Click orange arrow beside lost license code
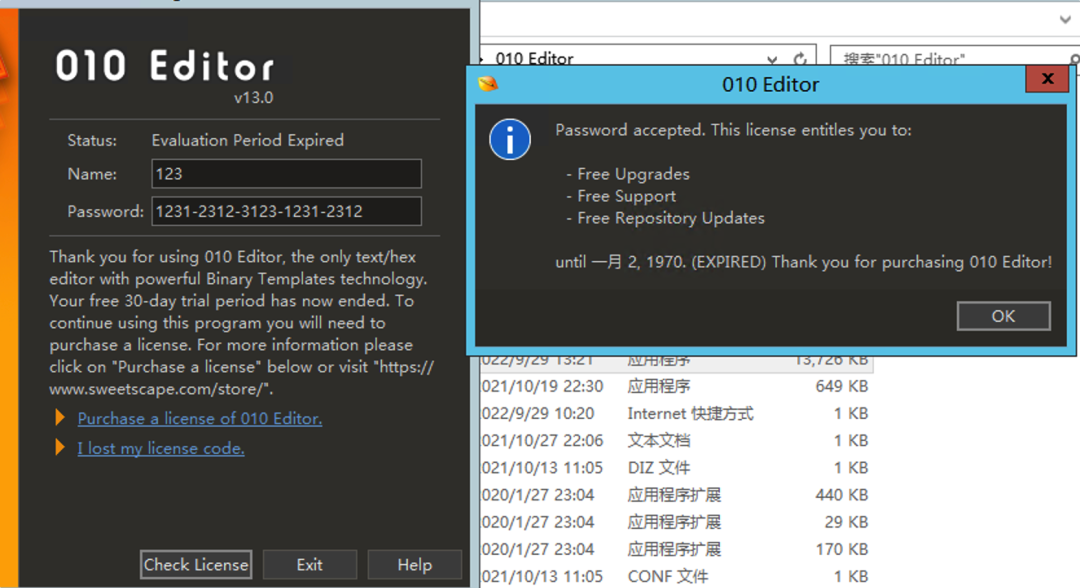The image size is (1080, 588). [60, 448]
